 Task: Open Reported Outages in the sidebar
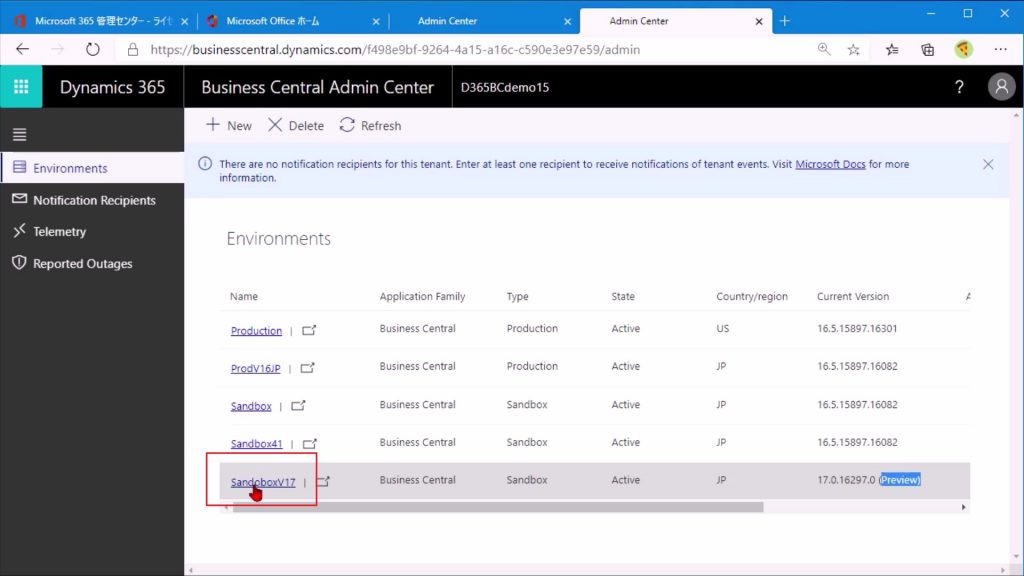click(x=92, y=263)
